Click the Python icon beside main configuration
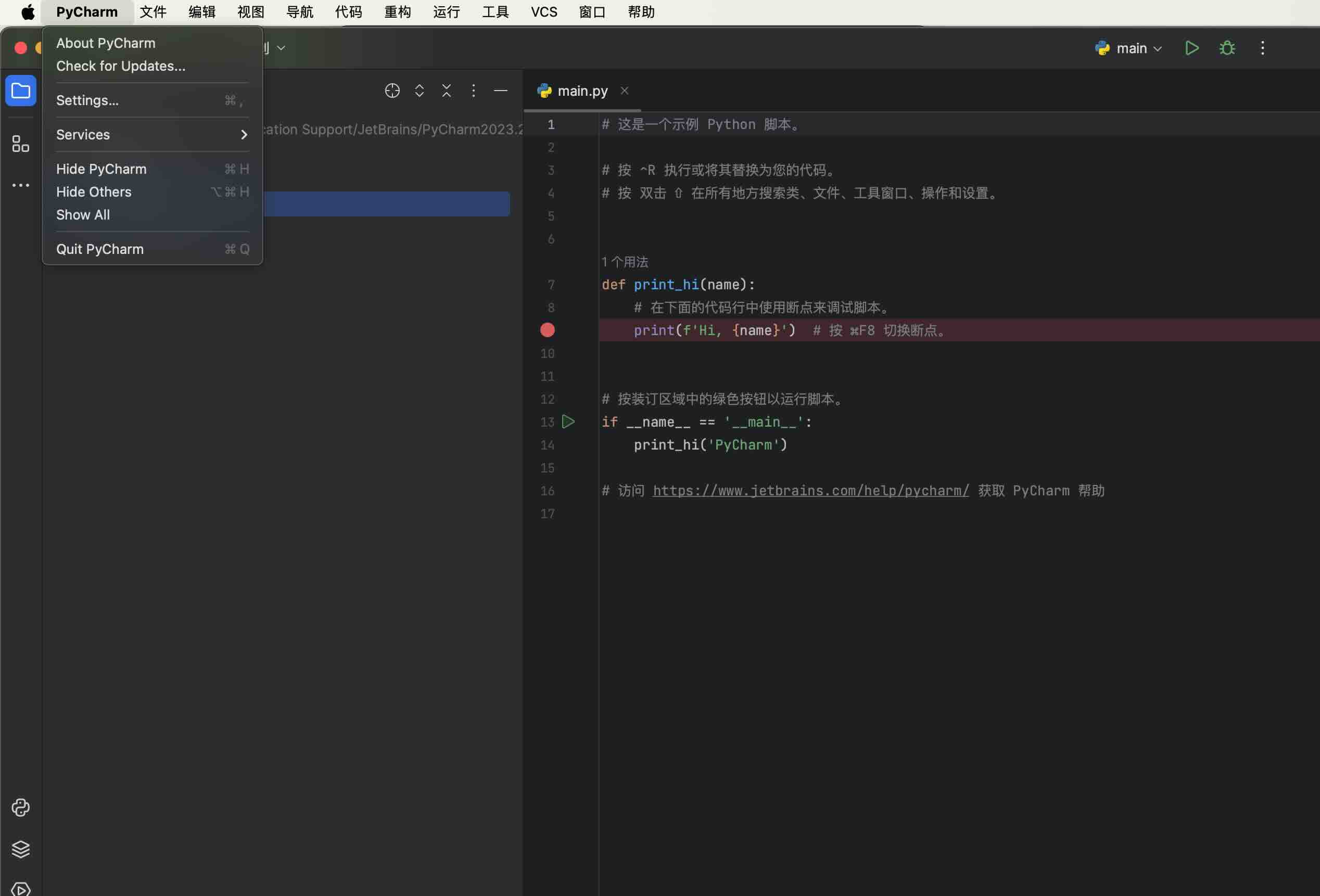This screenshot has width=1320, height=896. click(1102, 48)
